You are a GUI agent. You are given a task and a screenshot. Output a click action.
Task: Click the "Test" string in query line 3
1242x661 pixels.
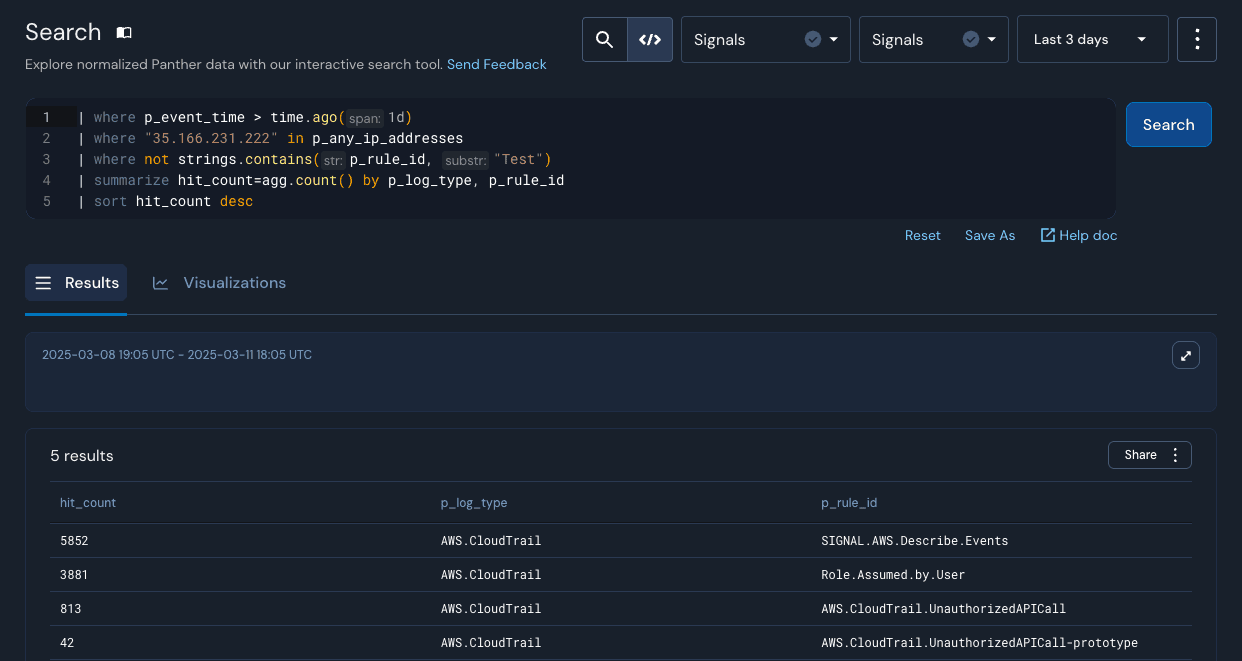518,160
